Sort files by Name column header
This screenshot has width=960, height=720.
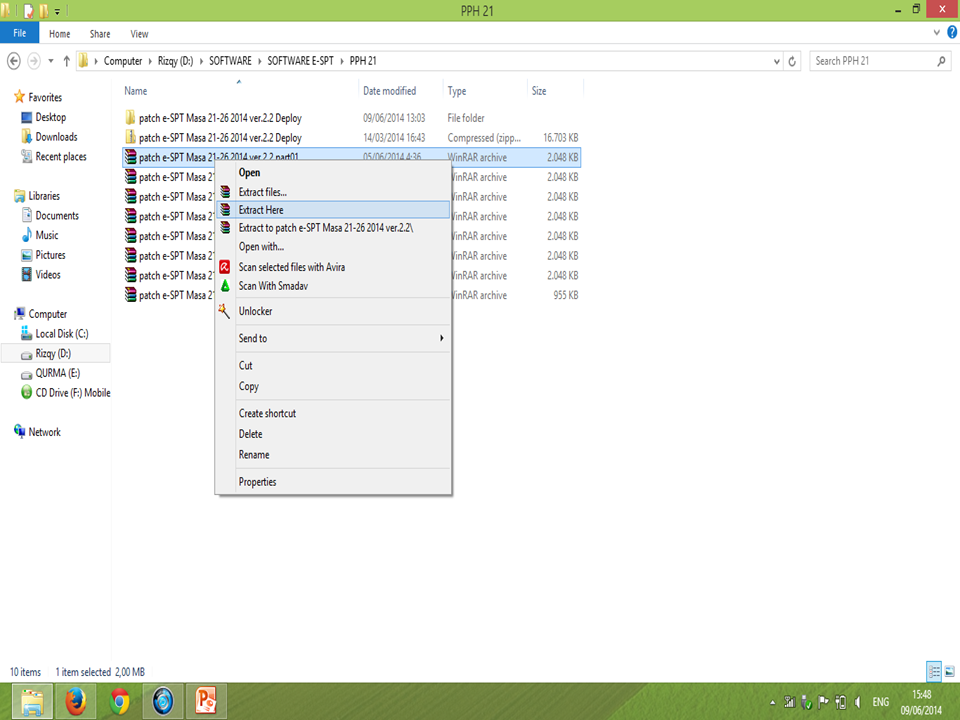tap(239, 91)
